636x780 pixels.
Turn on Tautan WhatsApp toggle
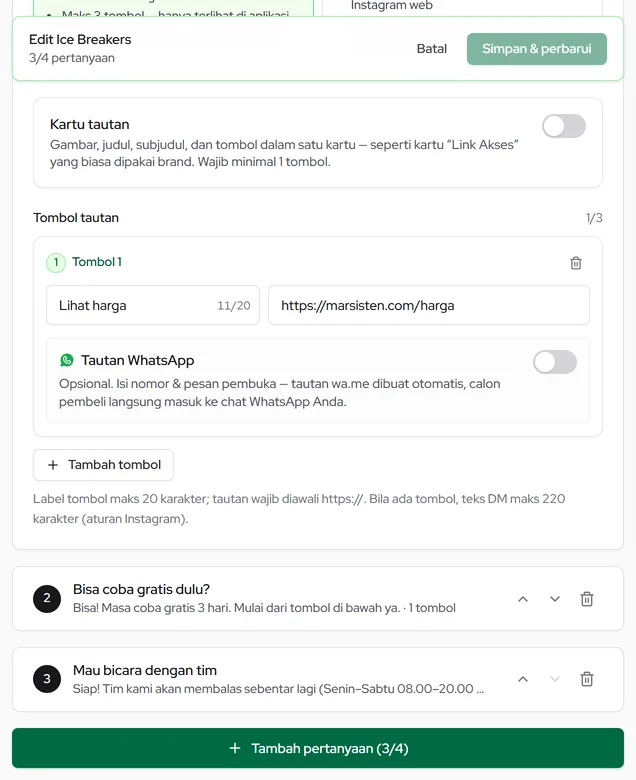coord(554,362)
